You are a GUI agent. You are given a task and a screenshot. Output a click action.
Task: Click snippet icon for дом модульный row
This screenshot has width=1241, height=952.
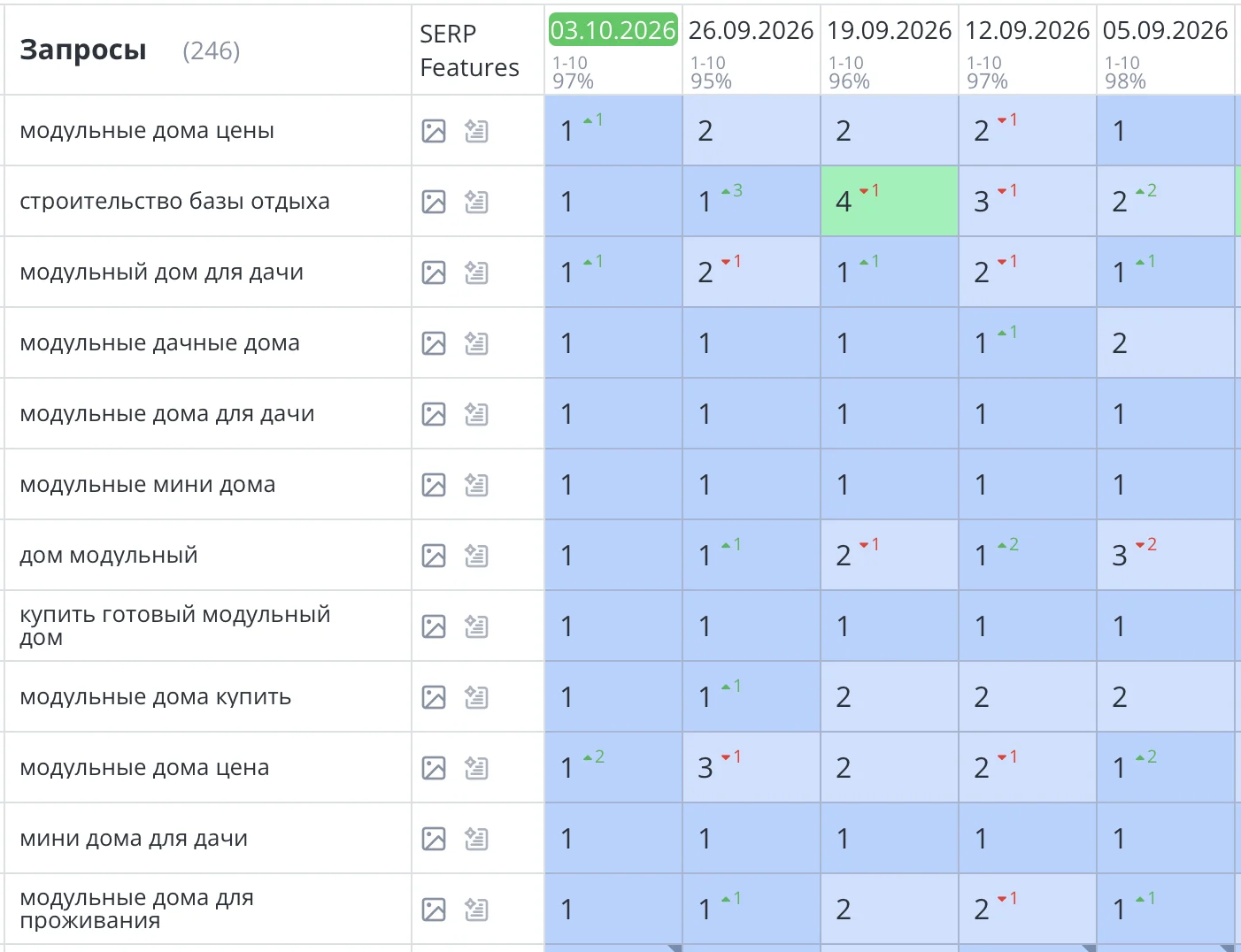coord(476,556)
